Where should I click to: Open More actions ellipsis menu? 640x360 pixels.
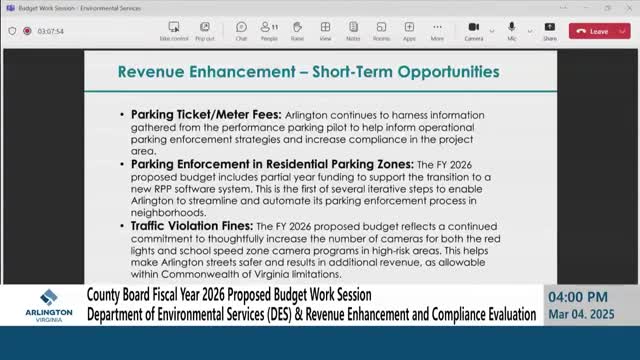[x=437, y=31]
